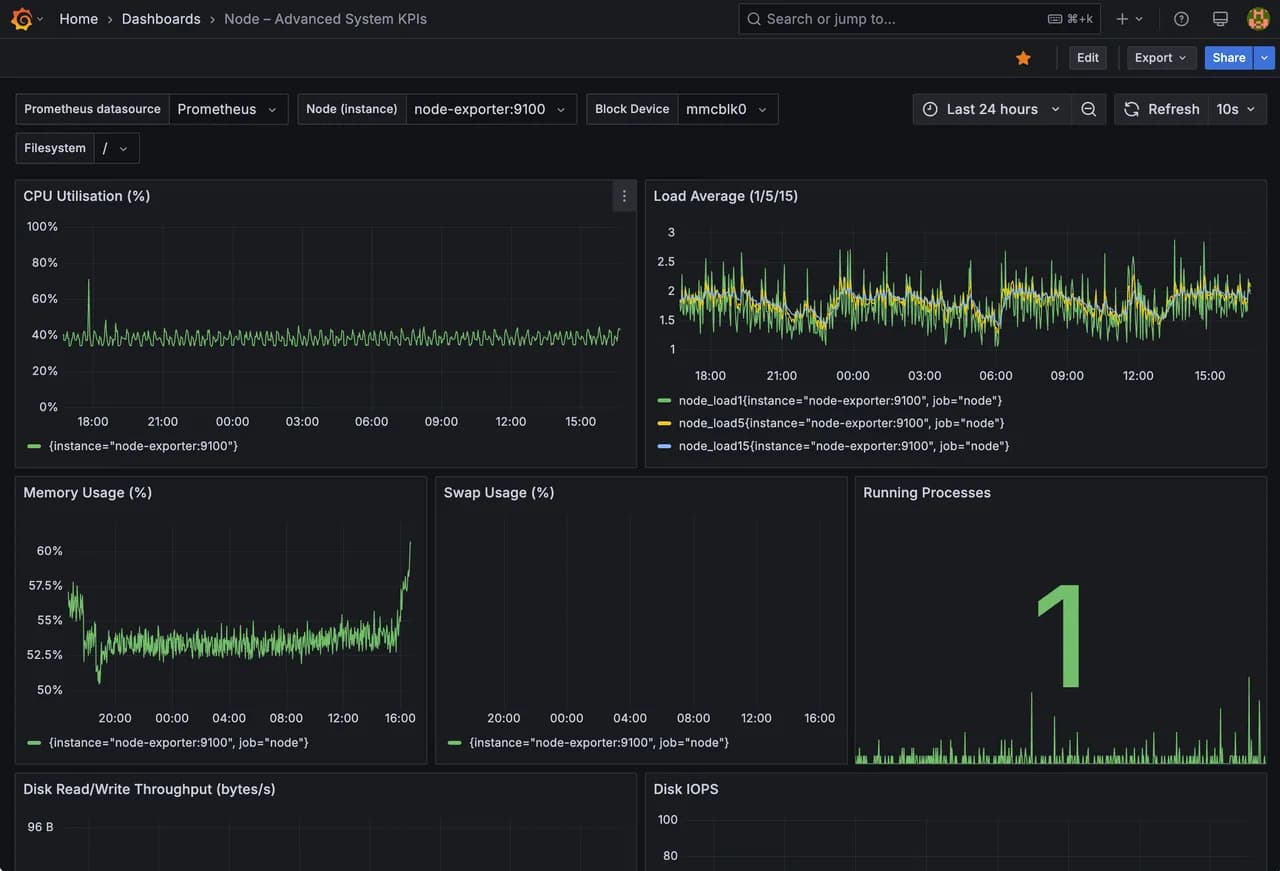Expand Block Device mmcblk0 dropdown
Viewport: 1280px width, 871px height.
(x=727, y=109)
